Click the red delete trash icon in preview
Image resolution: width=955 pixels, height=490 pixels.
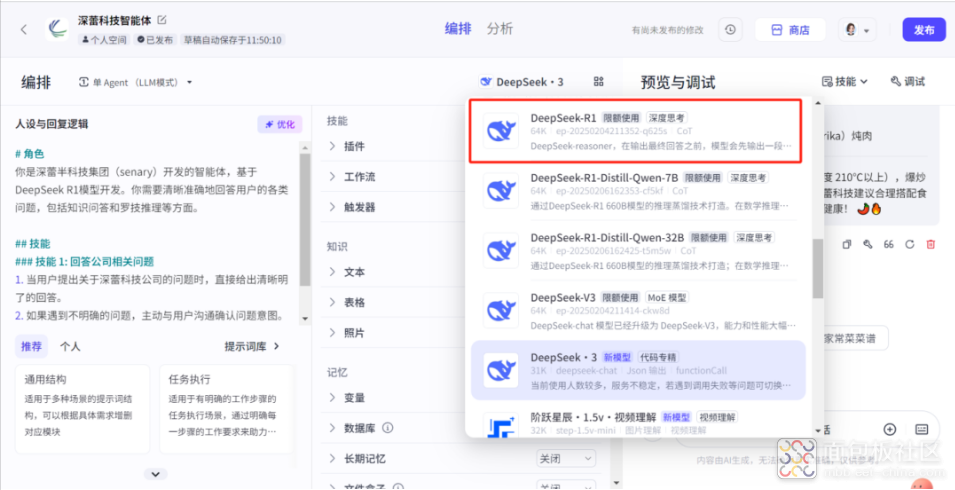tap(930, 244)
